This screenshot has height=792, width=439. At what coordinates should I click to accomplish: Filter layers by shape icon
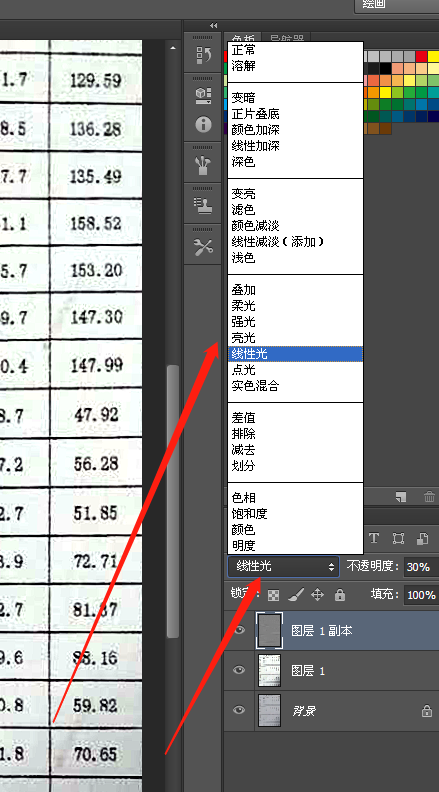[399, 538]
